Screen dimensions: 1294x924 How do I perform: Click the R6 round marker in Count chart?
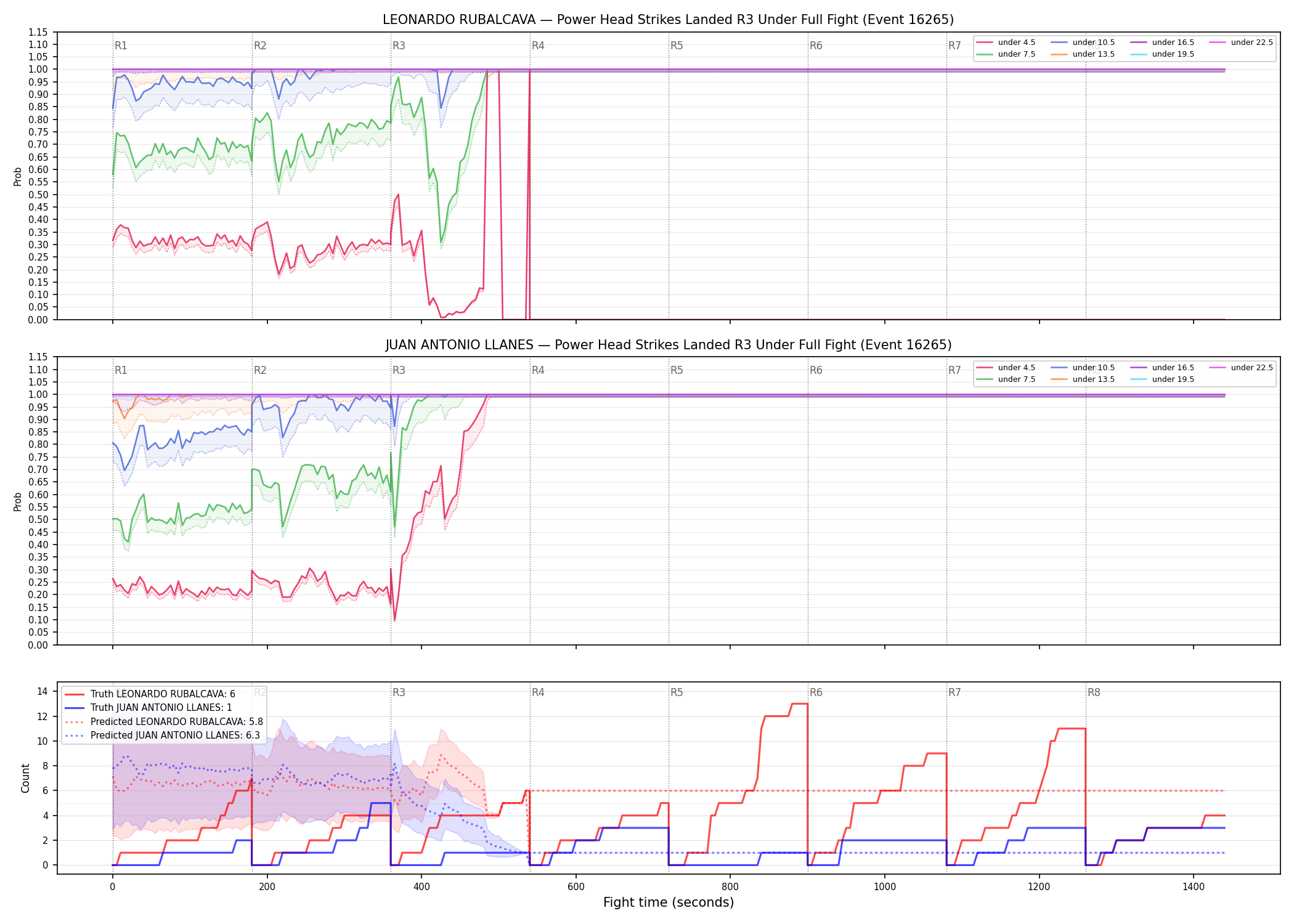(816, 692)
